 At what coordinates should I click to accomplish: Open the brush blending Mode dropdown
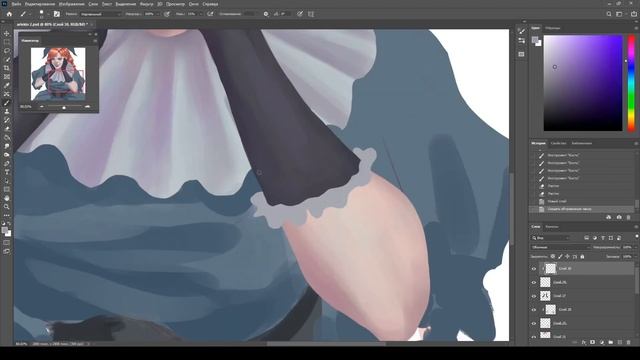click(100, 14)
